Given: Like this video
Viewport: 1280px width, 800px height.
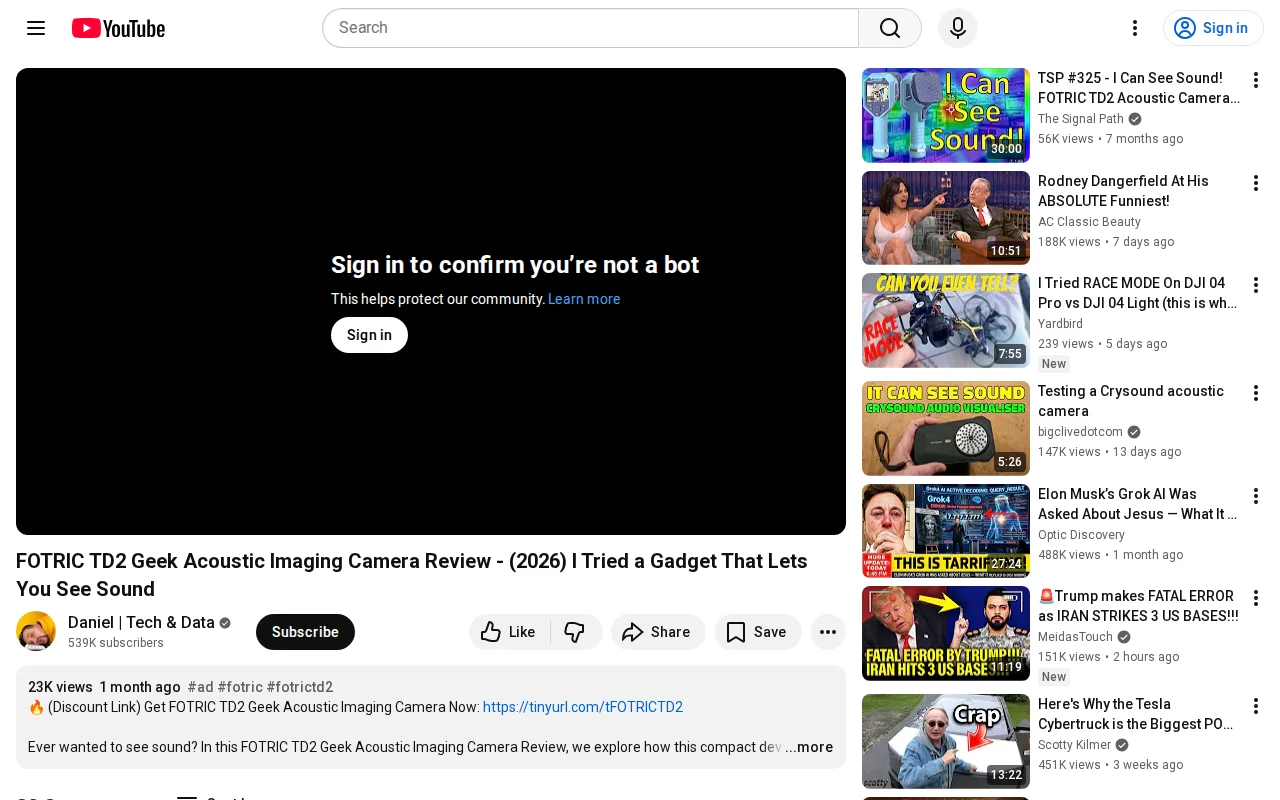Looking at the screenshot, I should (x=509, y=632).
